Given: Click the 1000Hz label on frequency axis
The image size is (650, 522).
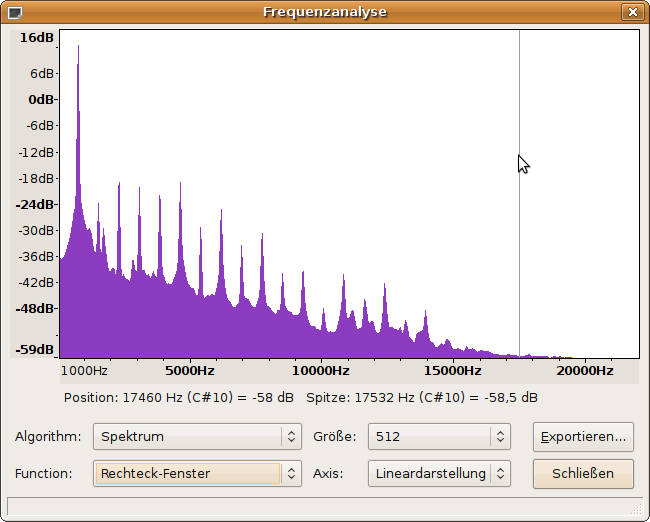Looking at the screenshot, I should (x=84, y=371).
